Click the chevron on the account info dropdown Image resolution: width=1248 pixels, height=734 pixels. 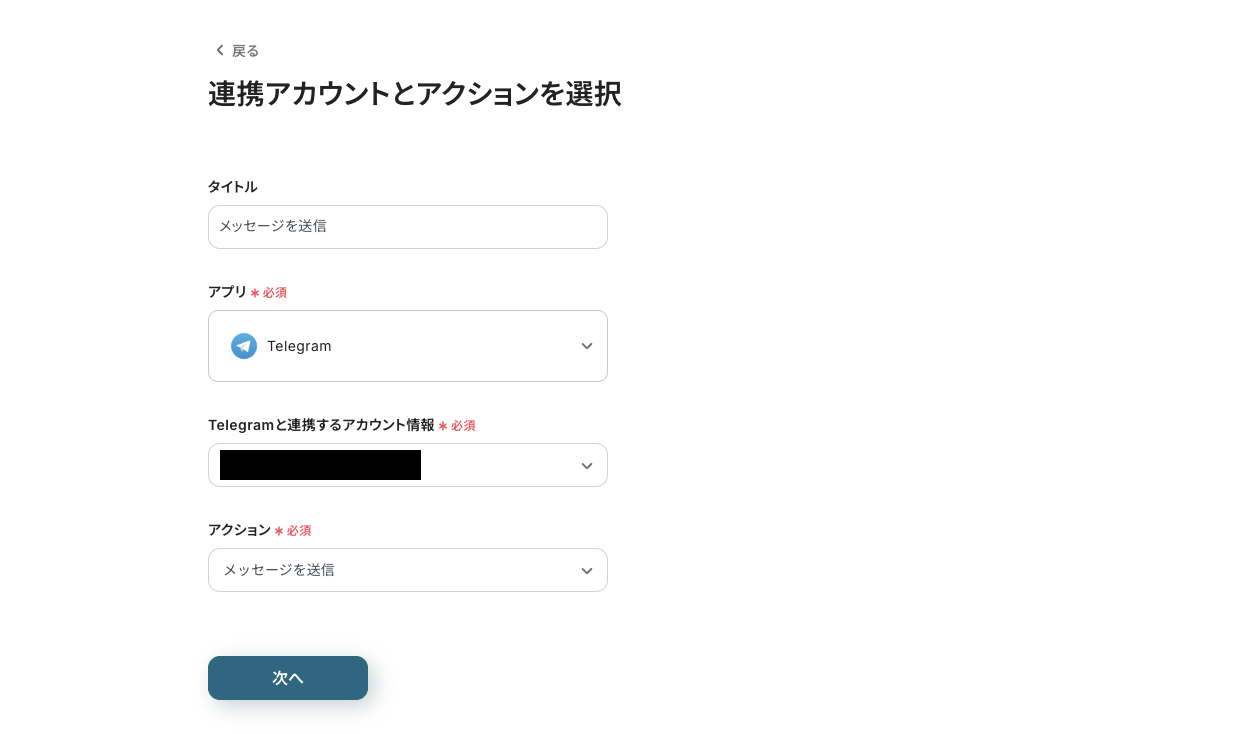pos(587,465)
